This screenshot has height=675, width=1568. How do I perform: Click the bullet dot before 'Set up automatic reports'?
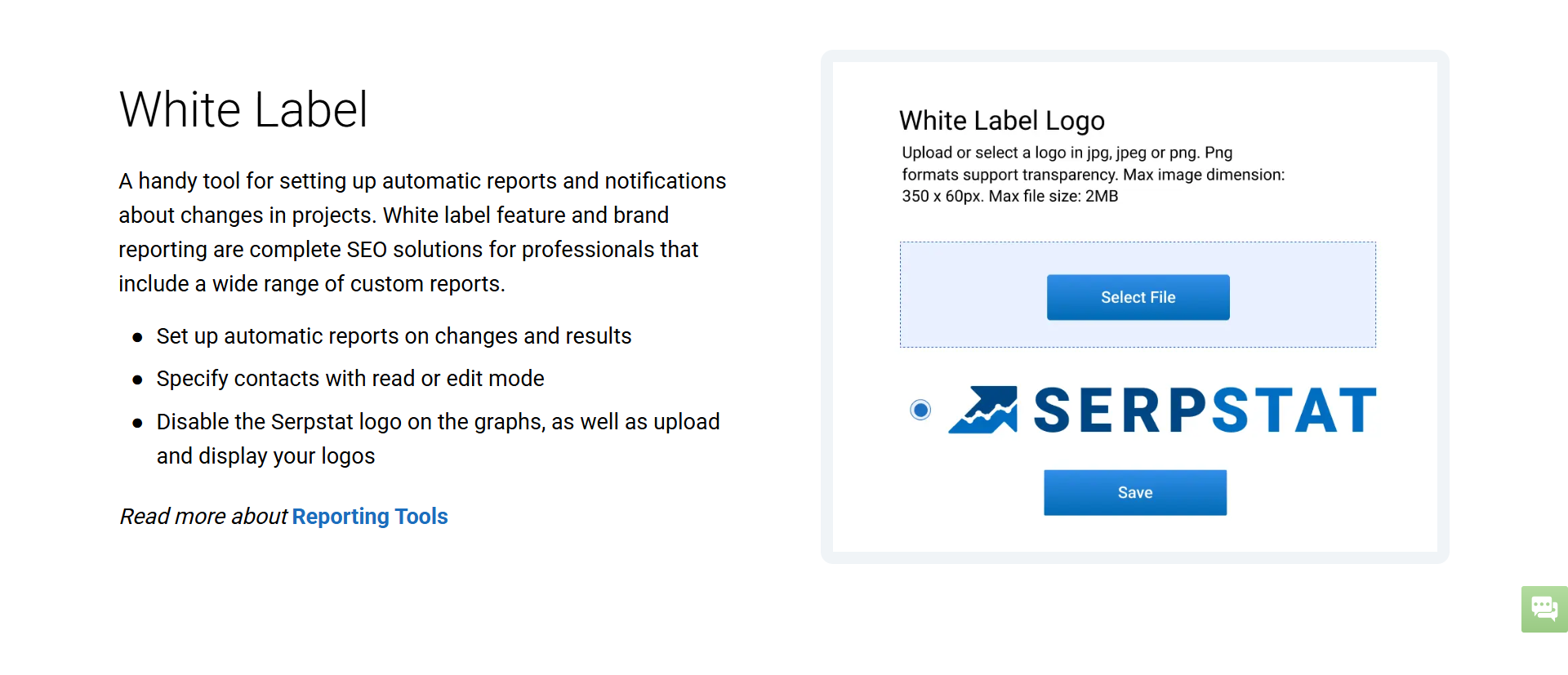(137, 337)
